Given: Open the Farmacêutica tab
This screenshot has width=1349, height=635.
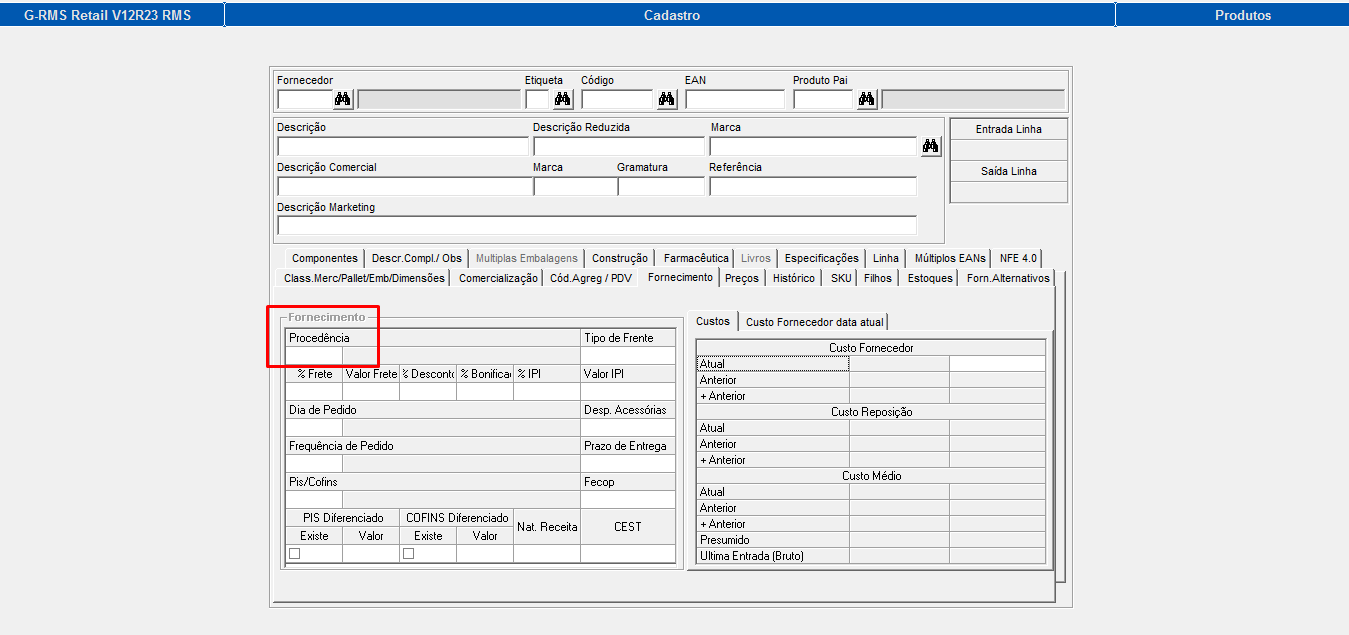Looking at the screenshot, I should pos(696,258).
